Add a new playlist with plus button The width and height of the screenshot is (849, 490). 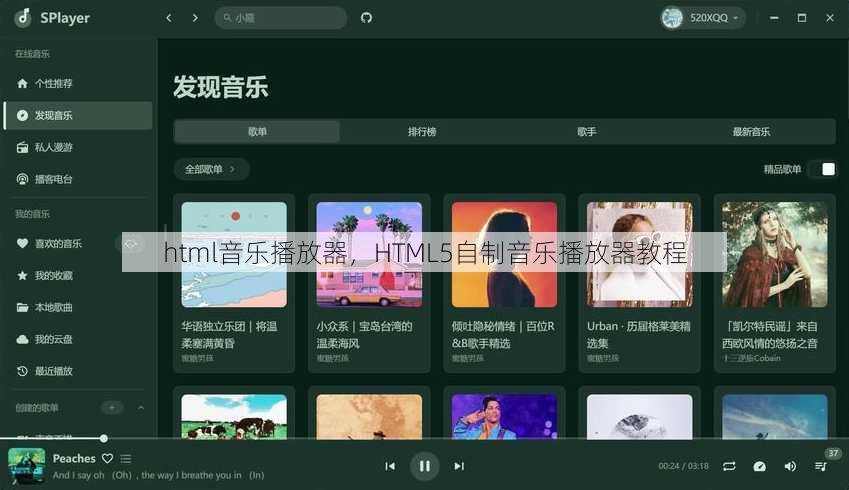pos(112,408)
